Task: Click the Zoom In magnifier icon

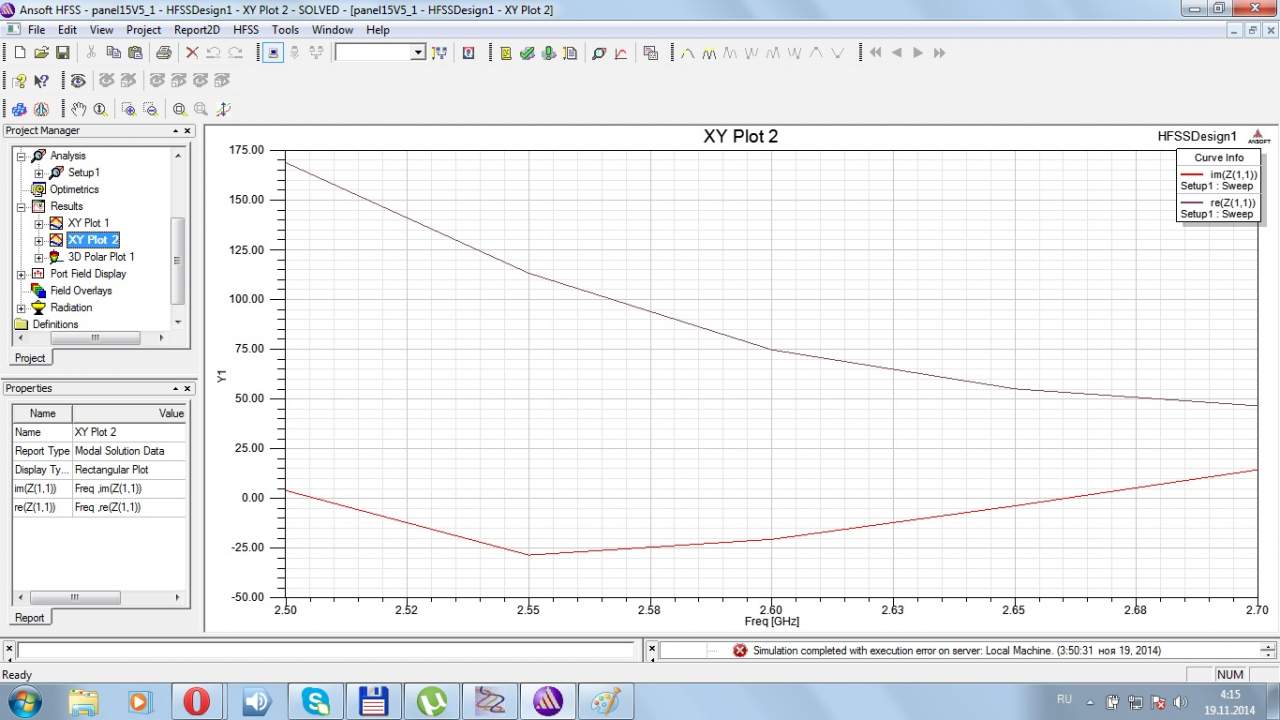Action: click(x=129, y=109)
